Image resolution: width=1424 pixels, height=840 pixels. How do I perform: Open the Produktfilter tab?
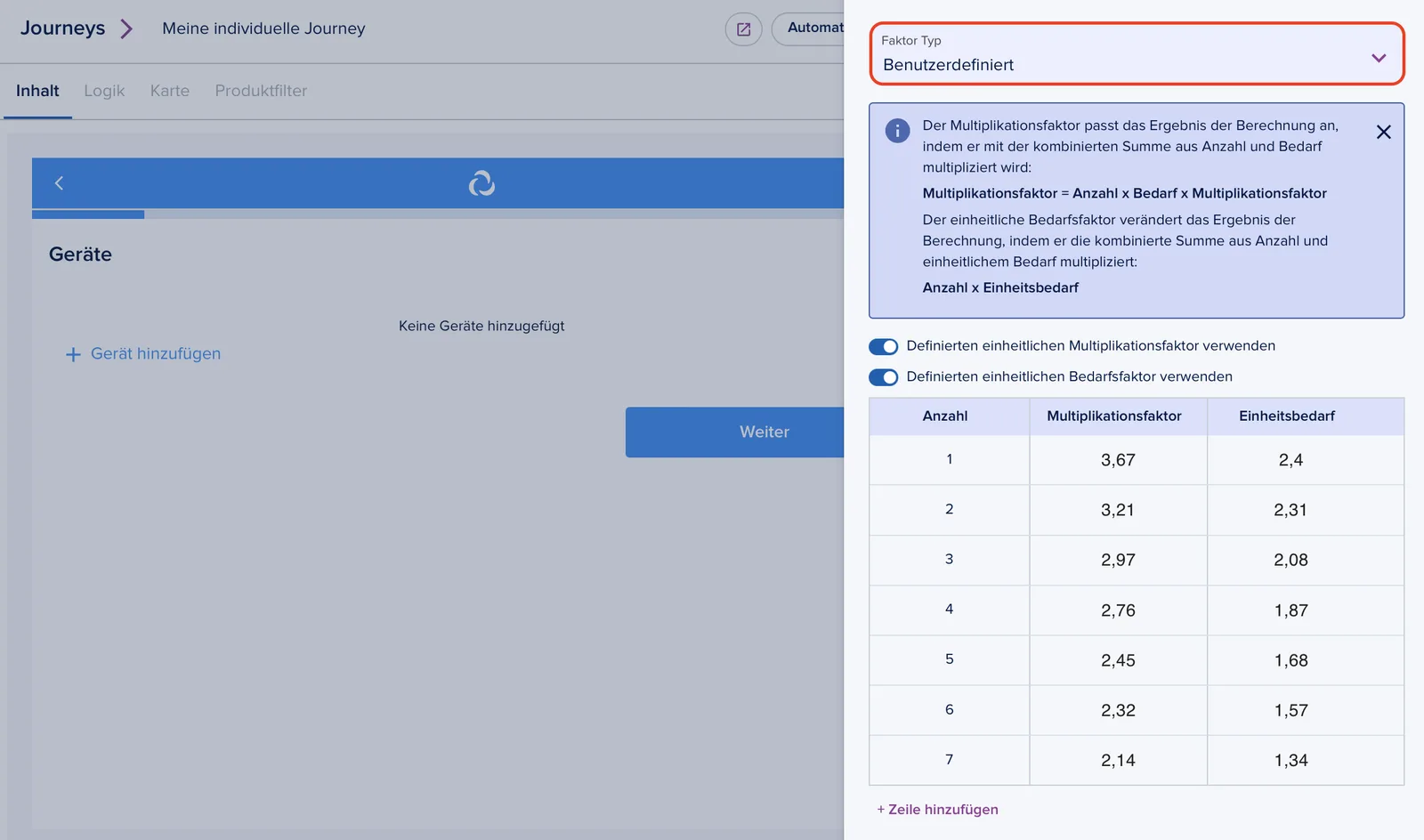click(261, 91)
